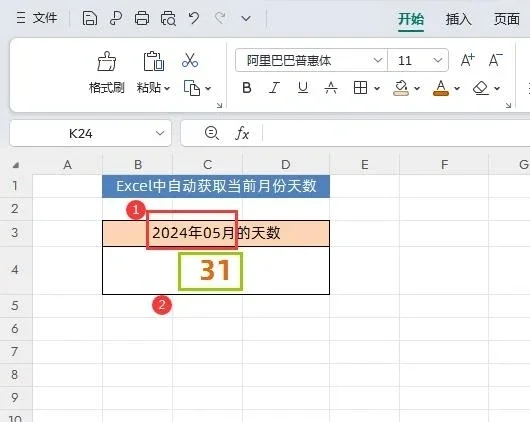530x422 pixels.
Task: Click the Undo arrow
Action: click(194, 18)
